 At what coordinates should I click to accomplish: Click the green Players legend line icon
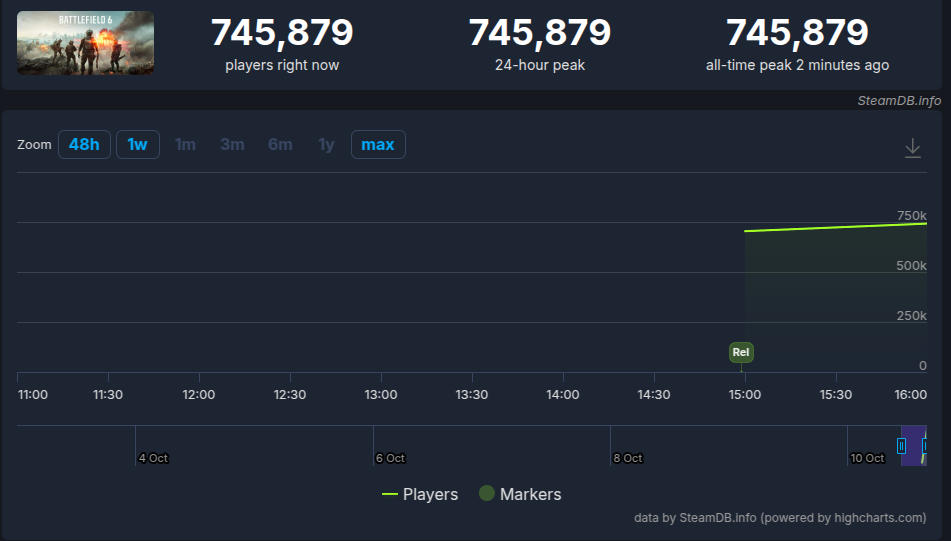coord(390,494)
